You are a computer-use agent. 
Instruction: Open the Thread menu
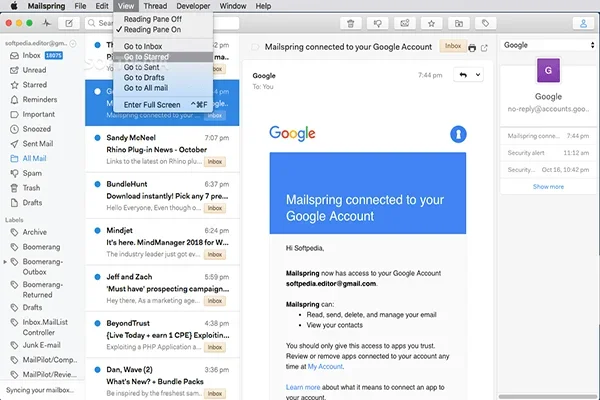point(155,6)
